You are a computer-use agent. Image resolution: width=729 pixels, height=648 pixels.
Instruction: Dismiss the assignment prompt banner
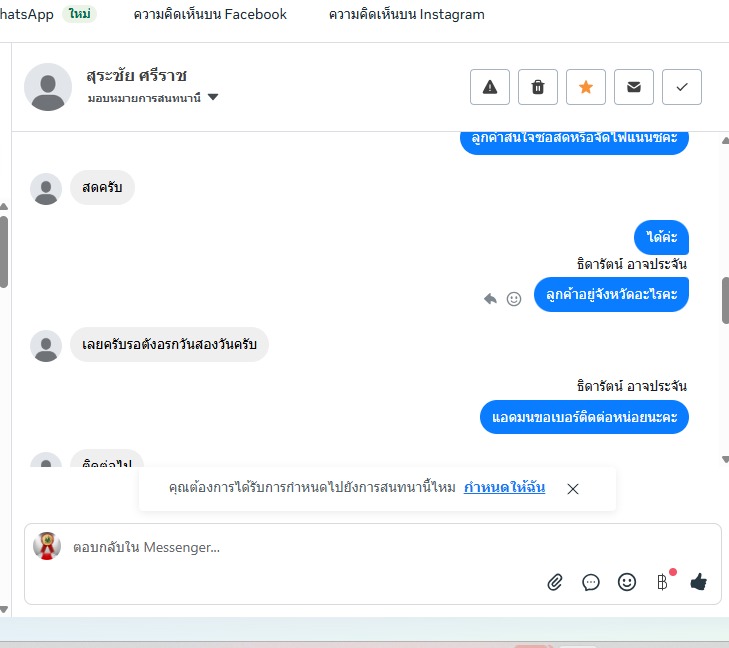pyautogui.click(x=573, y=489)
